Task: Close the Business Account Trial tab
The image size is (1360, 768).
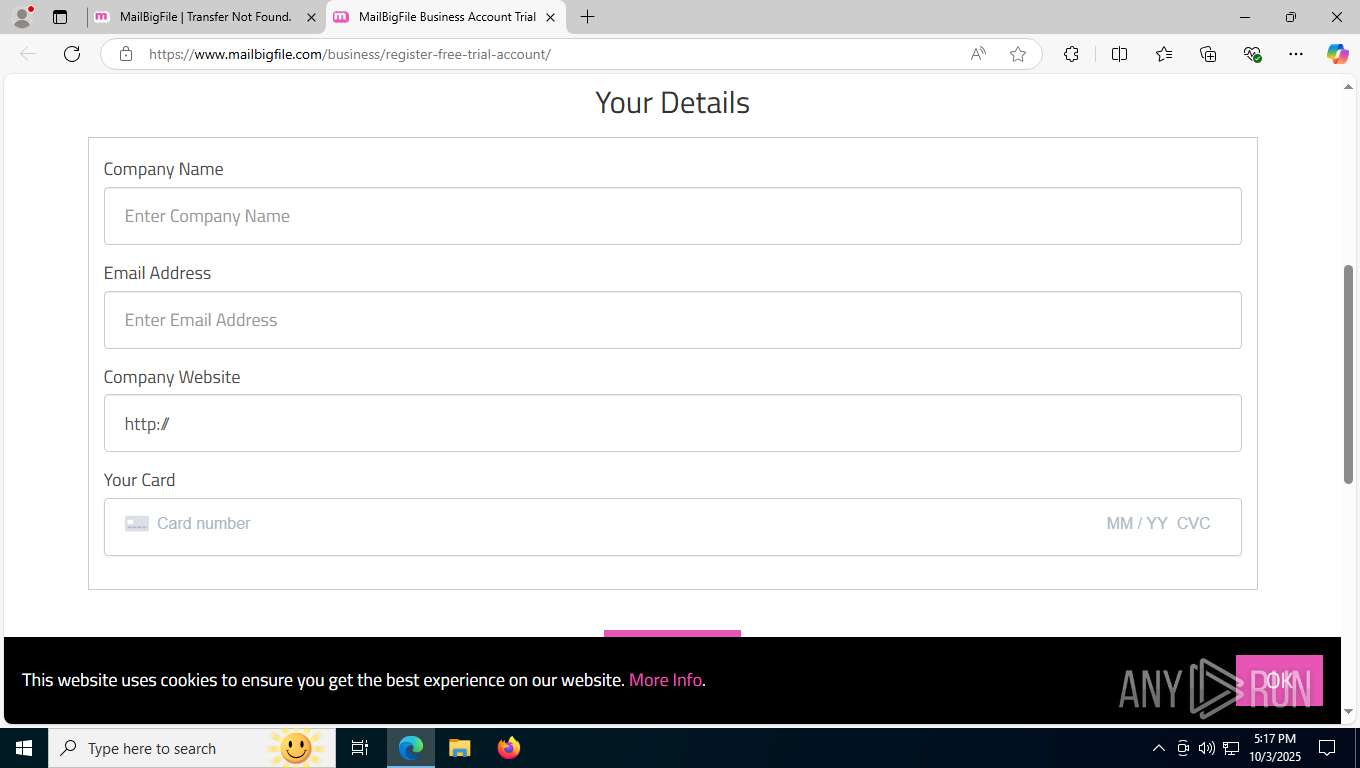Action: [550, 17]
